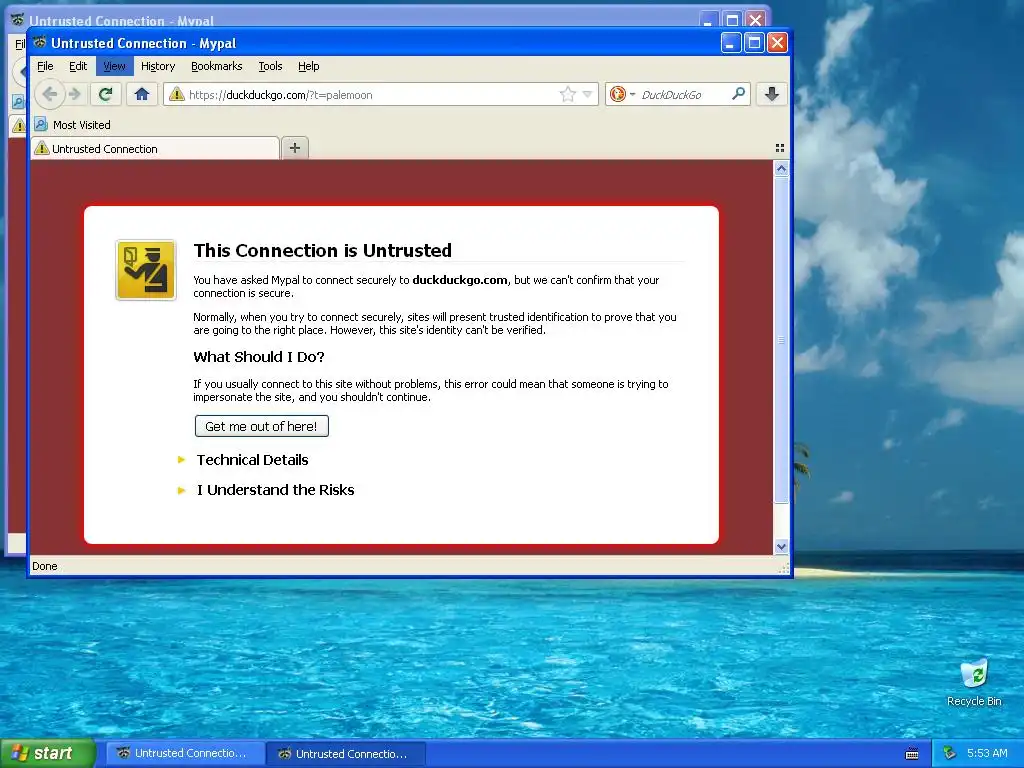Click the Done status bar text
Image resolution: width=1024 pixels, height=768 pixels.
(x=44, y=566)
